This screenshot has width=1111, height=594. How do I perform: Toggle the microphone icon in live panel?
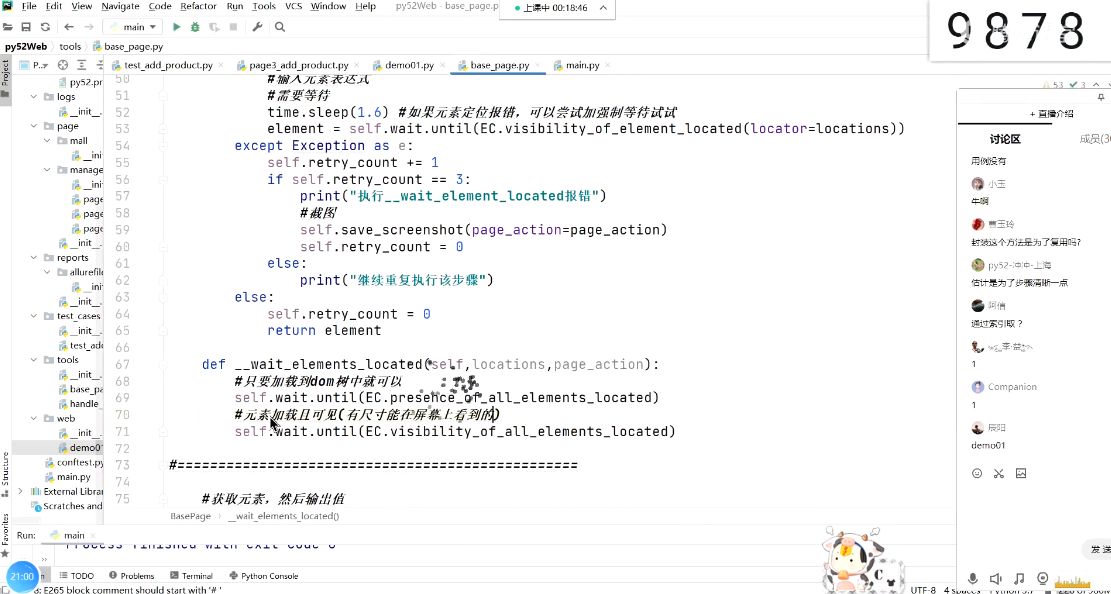click(974, 579)
